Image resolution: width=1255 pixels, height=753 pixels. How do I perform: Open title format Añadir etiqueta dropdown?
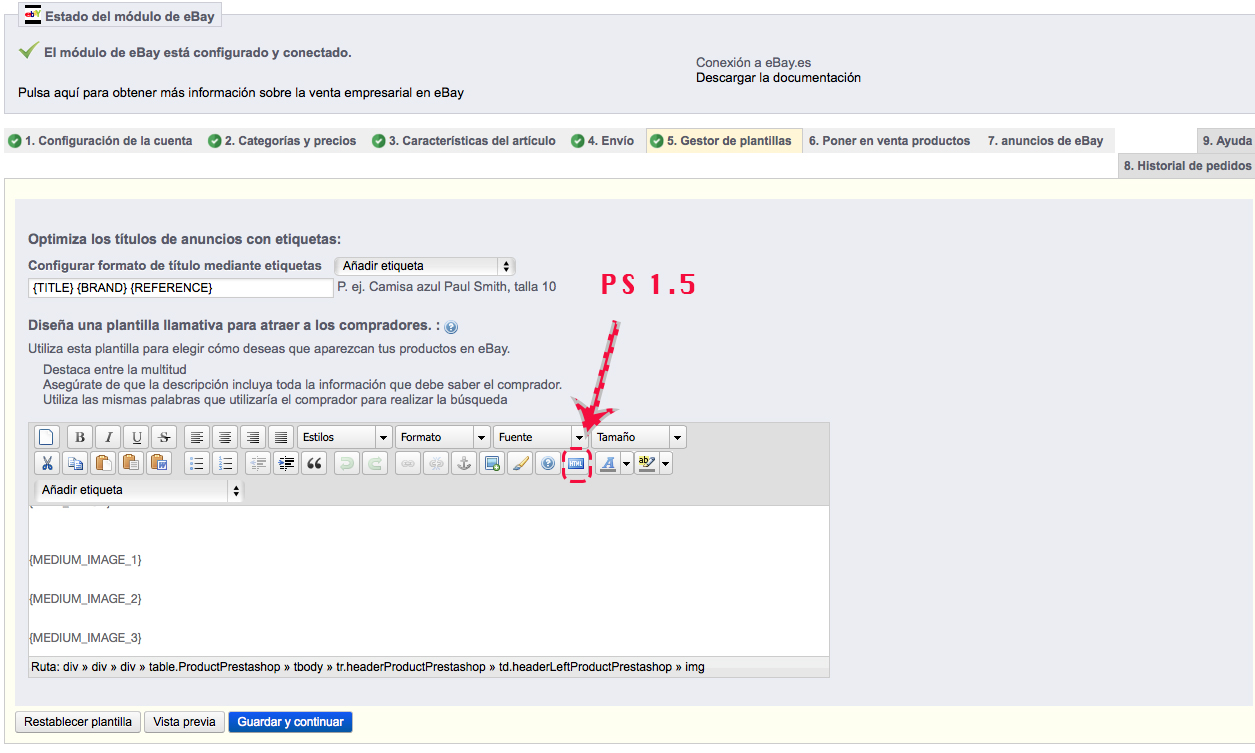pyautogui.click(x=425, y=266)
